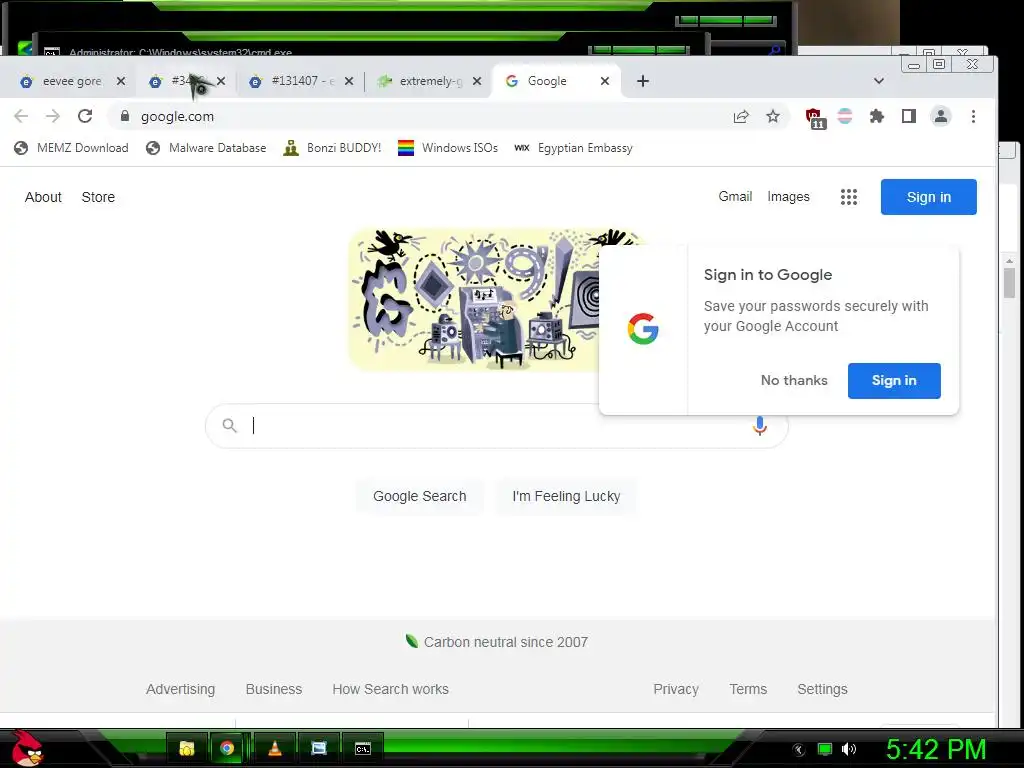The height and width of the screenshot is (768, 1024).
Task: Search by voice with the microphone
Action: pos(760,426)
